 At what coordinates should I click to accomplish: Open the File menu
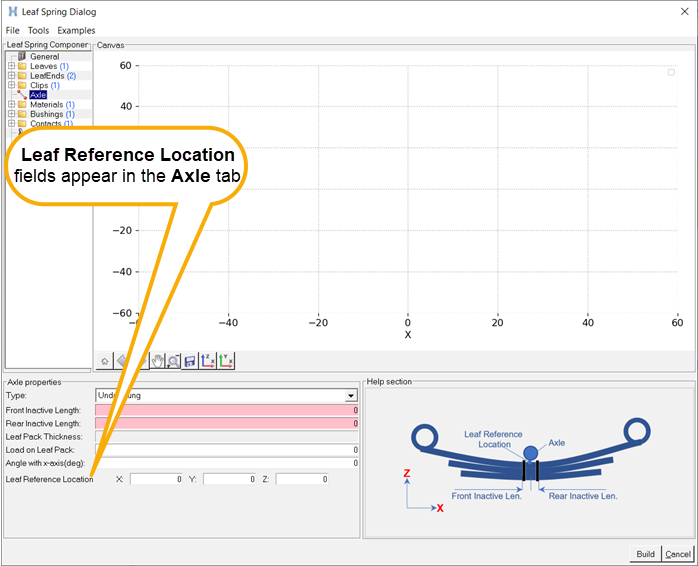point(13,31)
